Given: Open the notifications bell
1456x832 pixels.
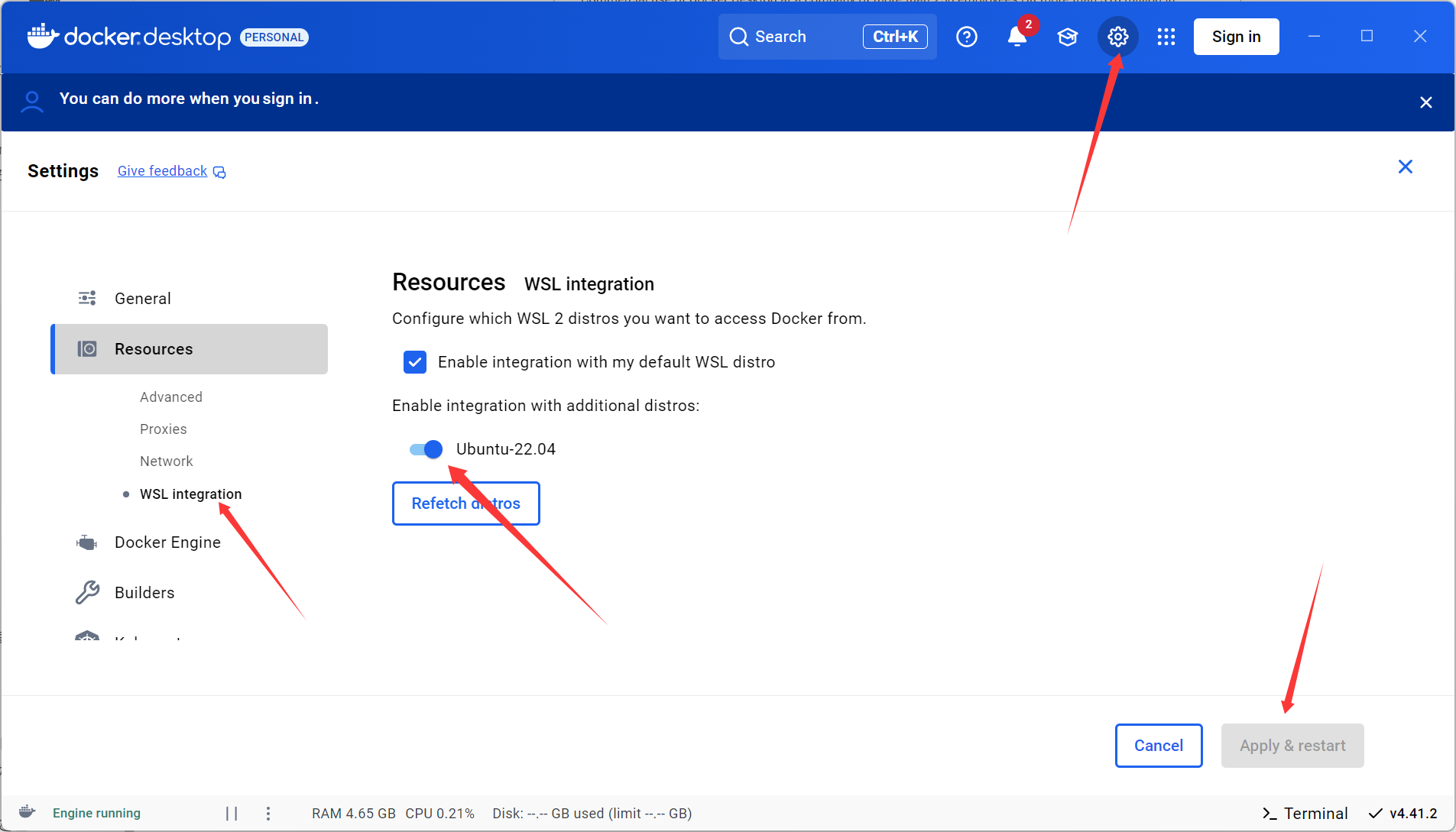Looking at the screenshot, I should pos(1017,37).
